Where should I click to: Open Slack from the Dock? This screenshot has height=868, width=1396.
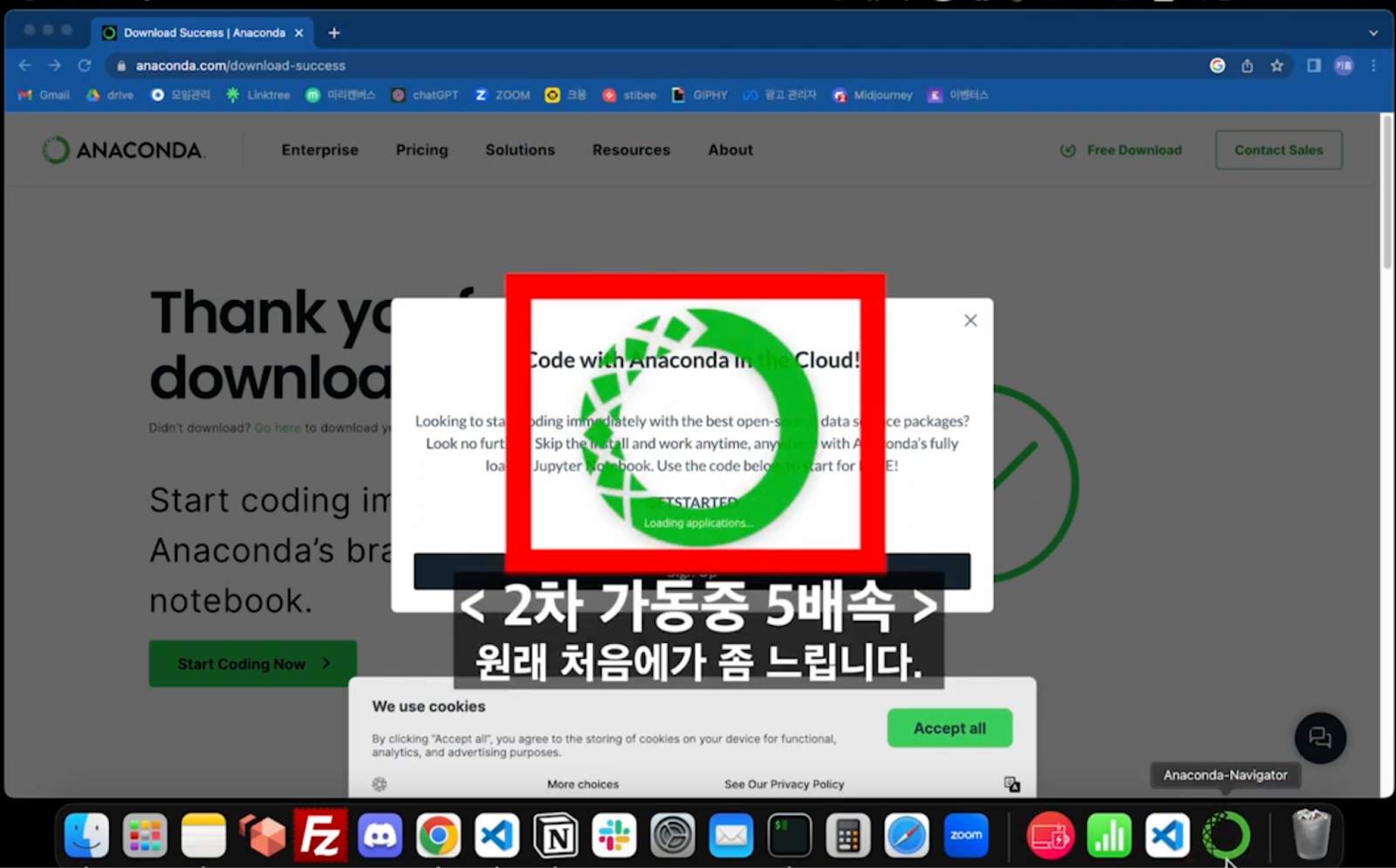pos(614,836)
